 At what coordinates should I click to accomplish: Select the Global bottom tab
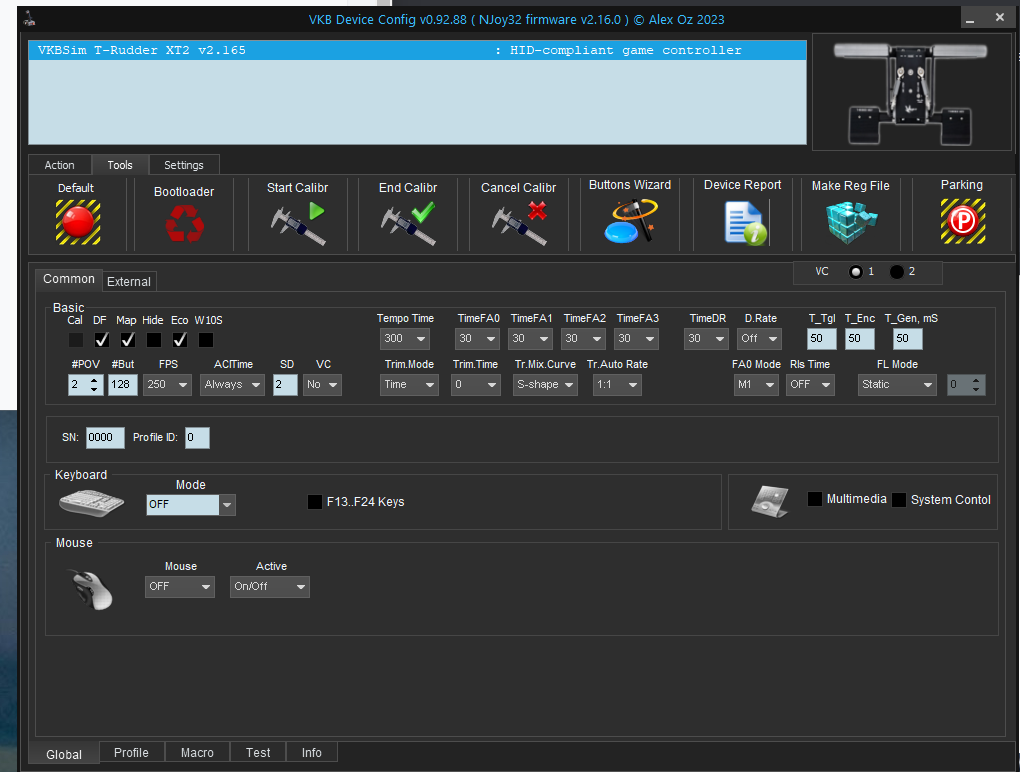click(64, 754)
